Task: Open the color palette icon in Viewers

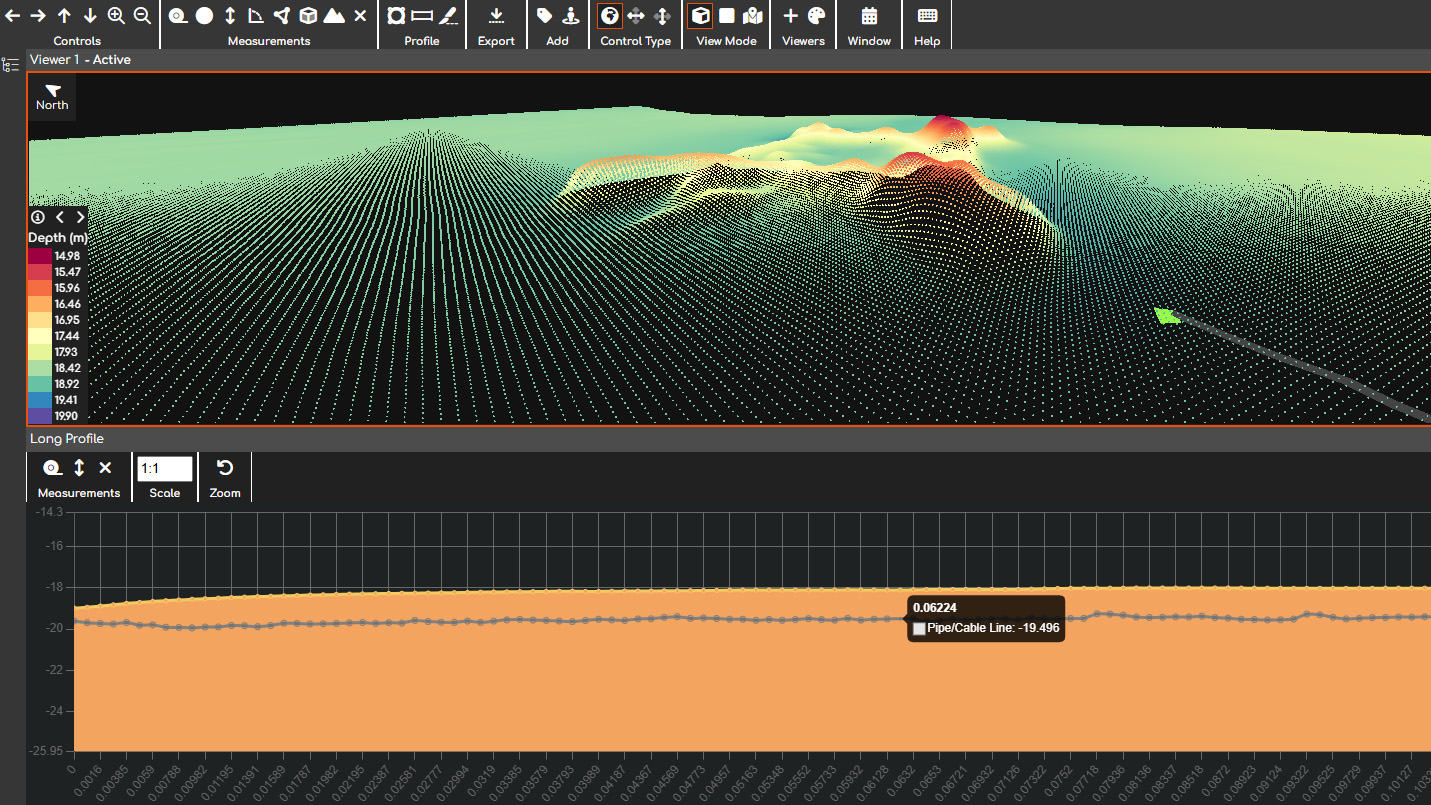Action: click(x=816, y=16)
